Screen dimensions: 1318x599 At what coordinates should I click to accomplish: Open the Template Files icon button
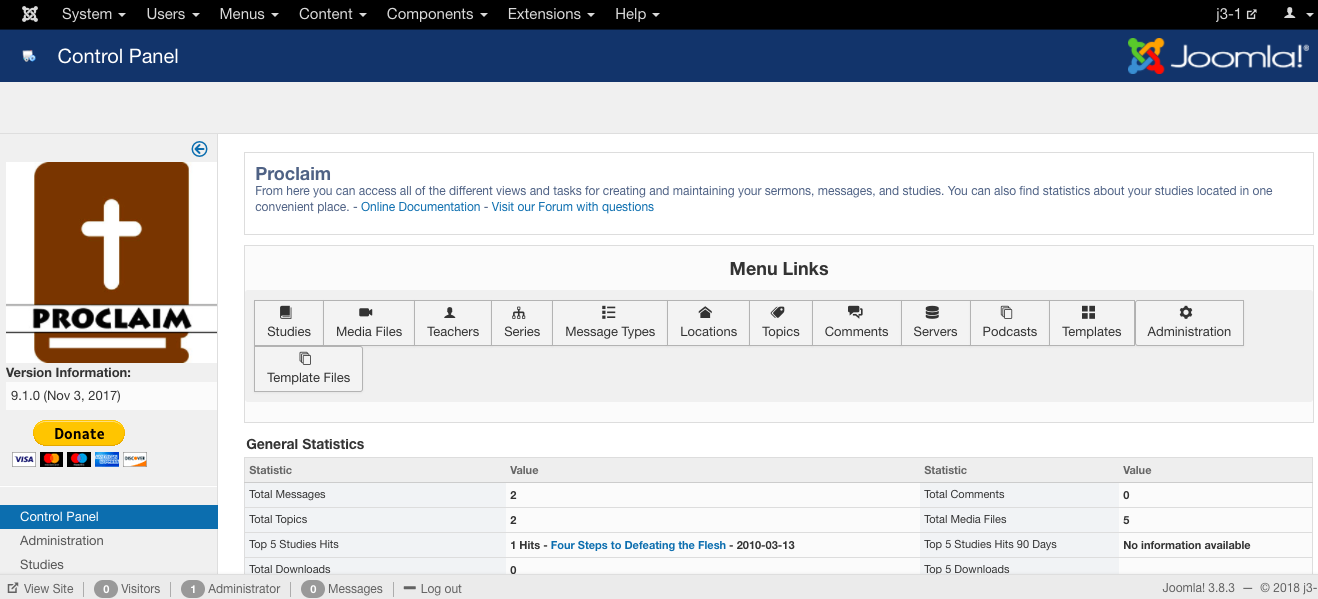point(309,369)
